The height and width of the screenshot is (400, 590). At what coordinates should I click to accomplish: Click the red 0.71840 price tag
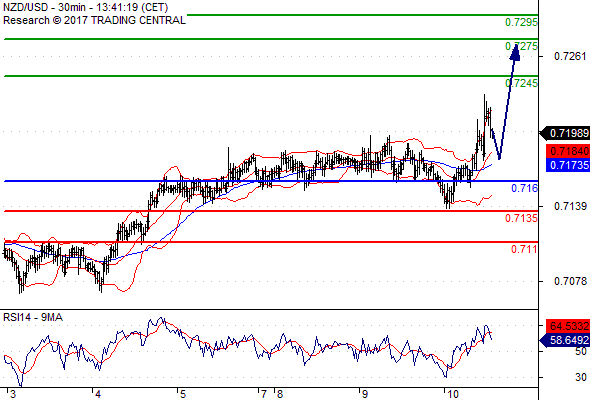pyautogui.click(x=568, y=151)
